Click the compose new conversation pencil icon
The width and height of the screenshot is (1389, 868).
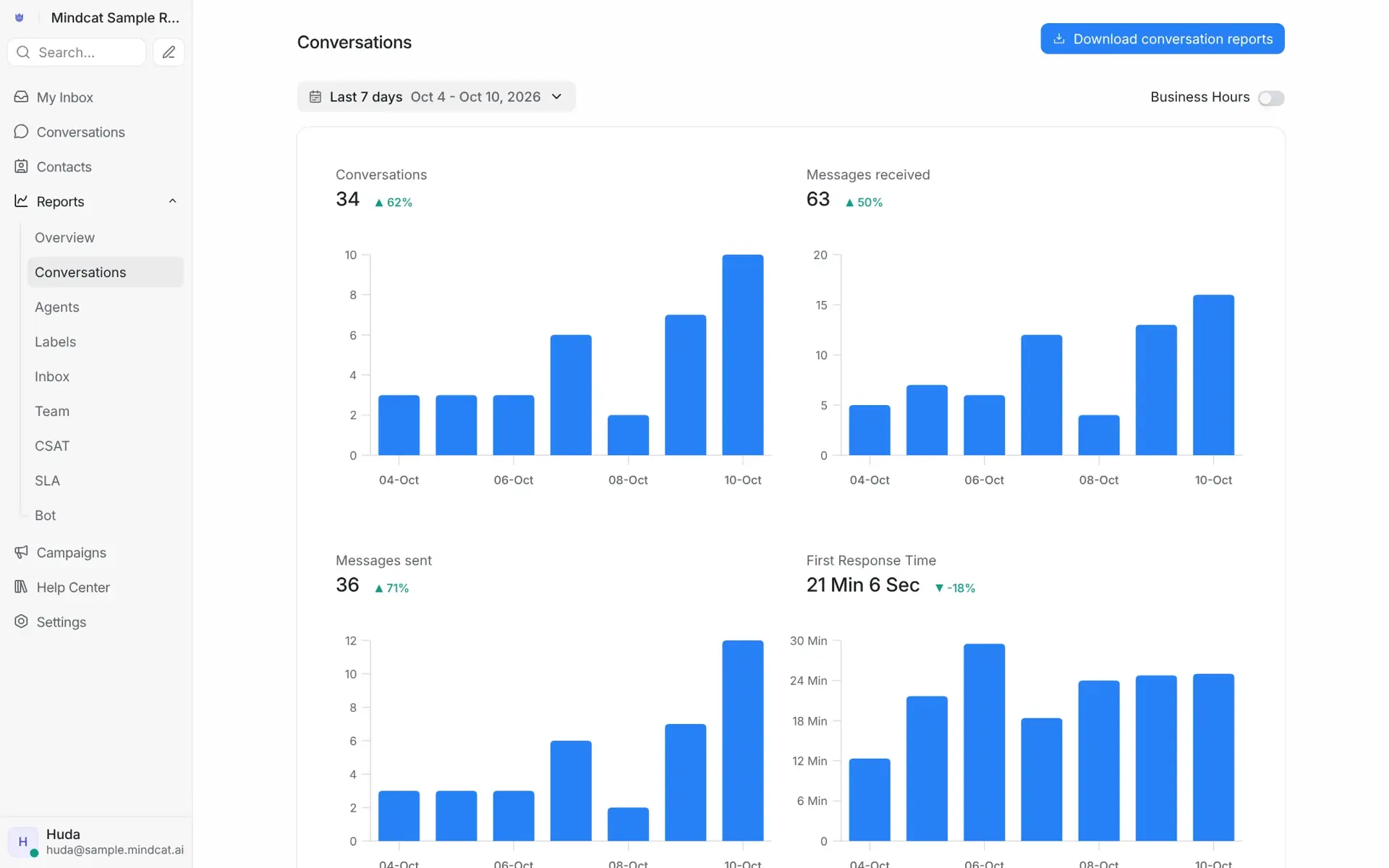click(169, 52)
